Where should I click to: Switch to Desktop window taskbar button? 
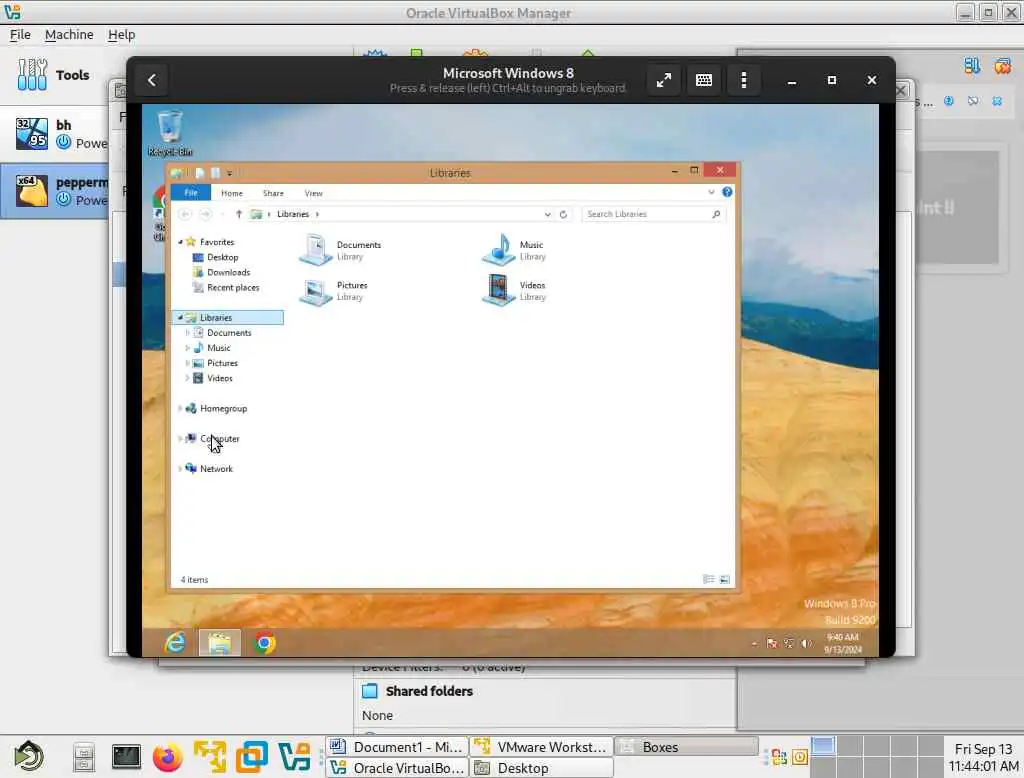coord(541,768)
